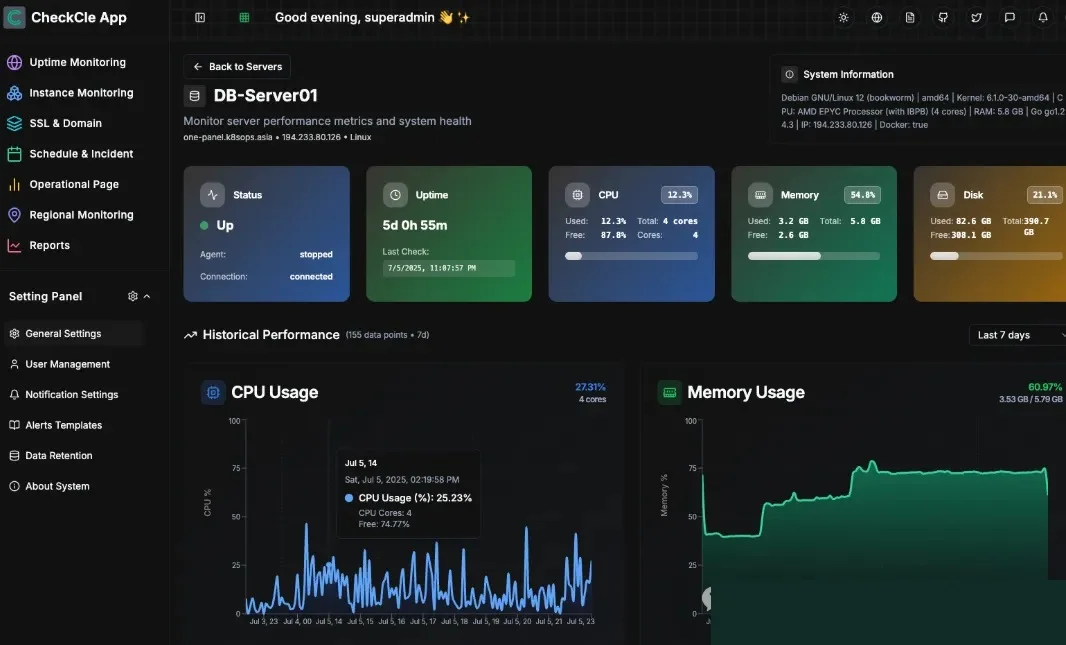
Task: Open the Last 7 days dropdown
Action: (x=1018, y=335)
